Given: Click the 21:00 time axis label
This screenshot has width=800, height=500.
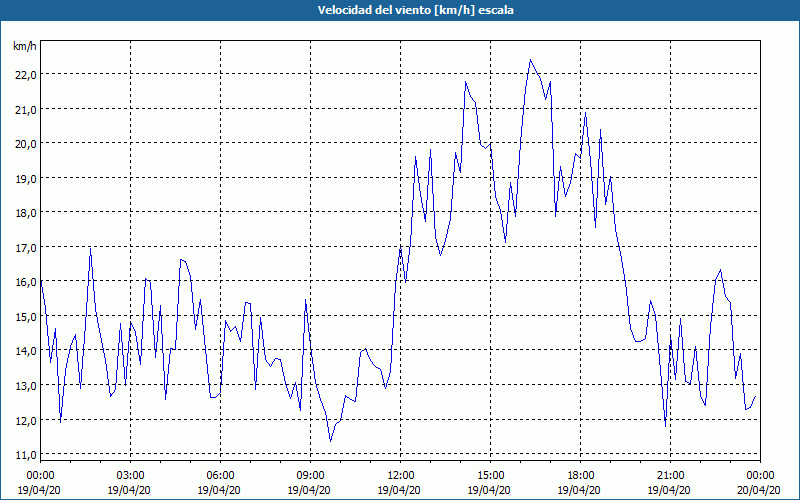Looking at the screenshot, I should (670, 476).
